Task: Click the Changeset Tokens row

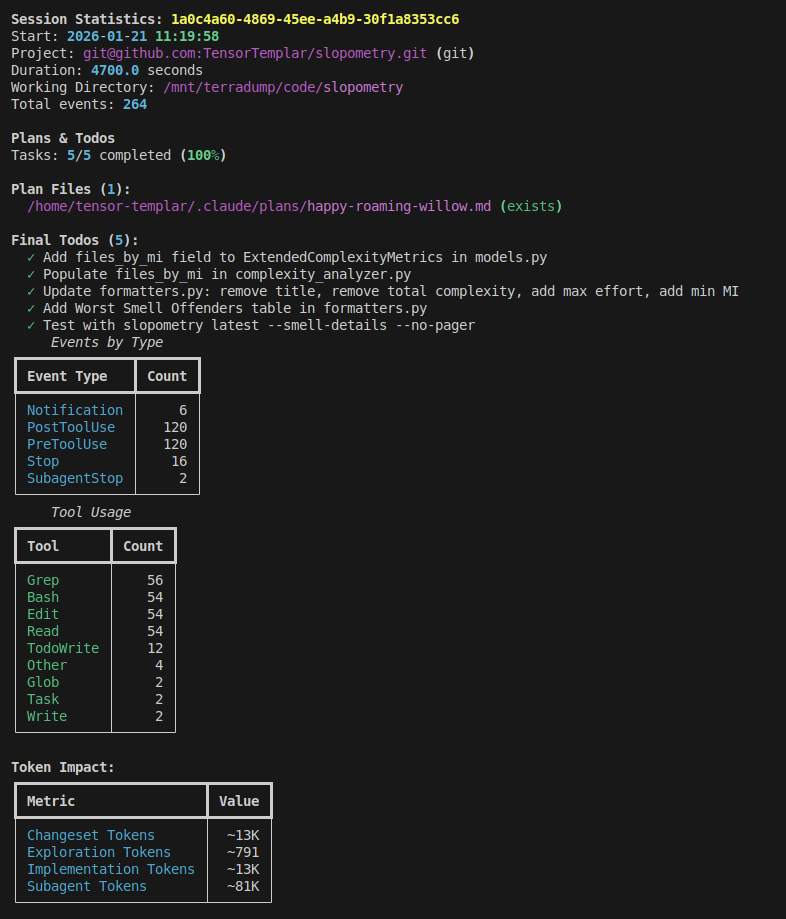Action: (144, 835)
